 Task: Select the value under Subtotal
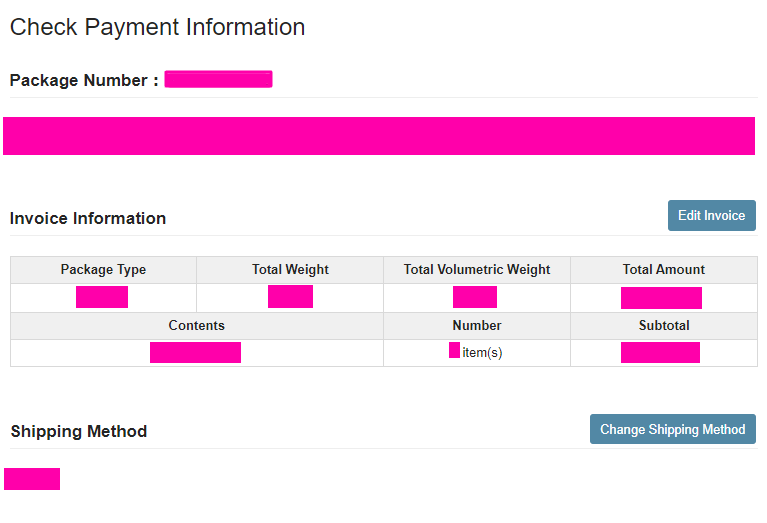coord(660,352)
